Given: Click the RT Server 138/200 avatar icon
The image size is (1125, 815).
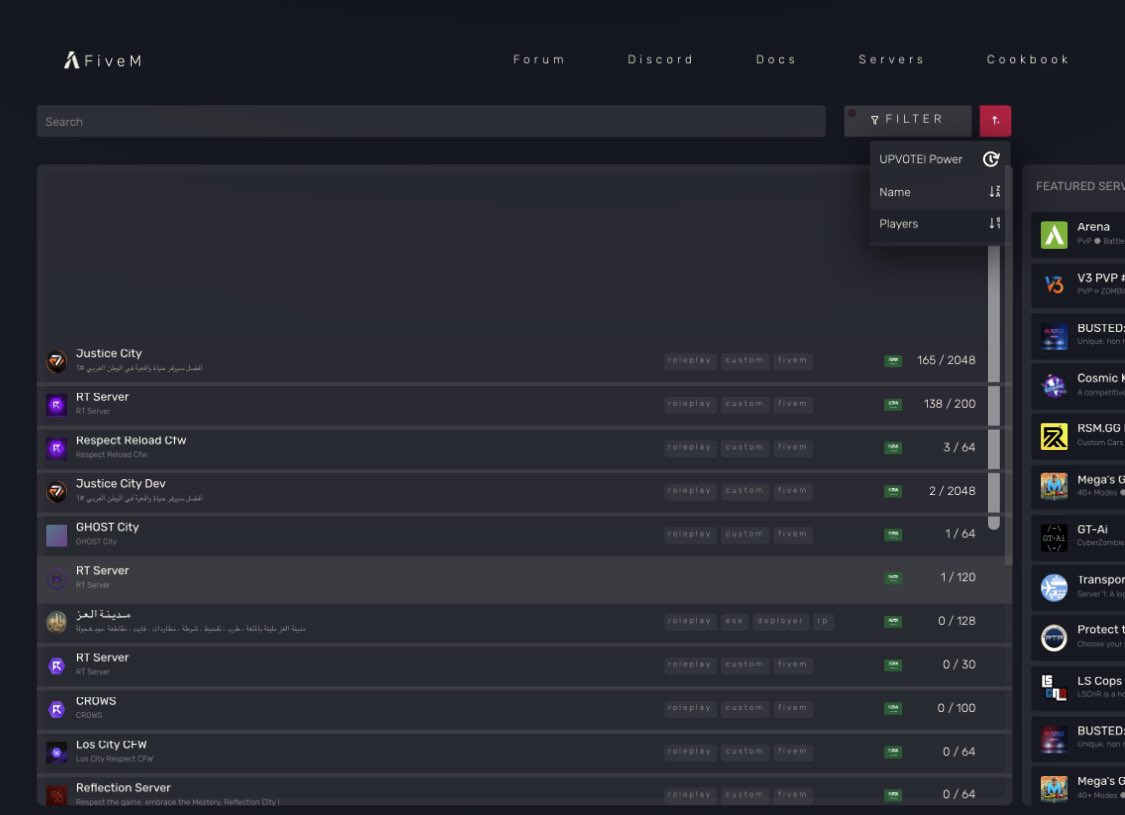Looking at the screenshot, I should (57, 405).
